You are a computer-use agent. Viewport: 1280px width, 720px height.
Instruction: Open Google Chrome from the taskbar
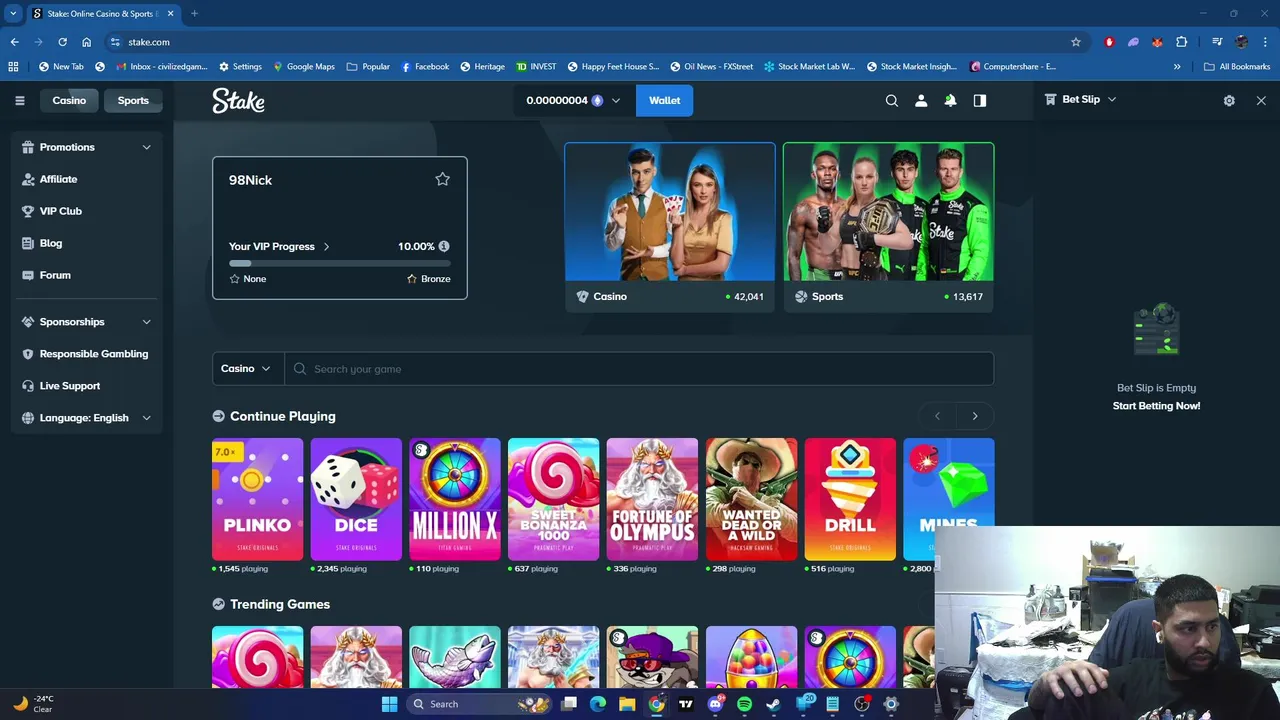(x=656, y=704)
